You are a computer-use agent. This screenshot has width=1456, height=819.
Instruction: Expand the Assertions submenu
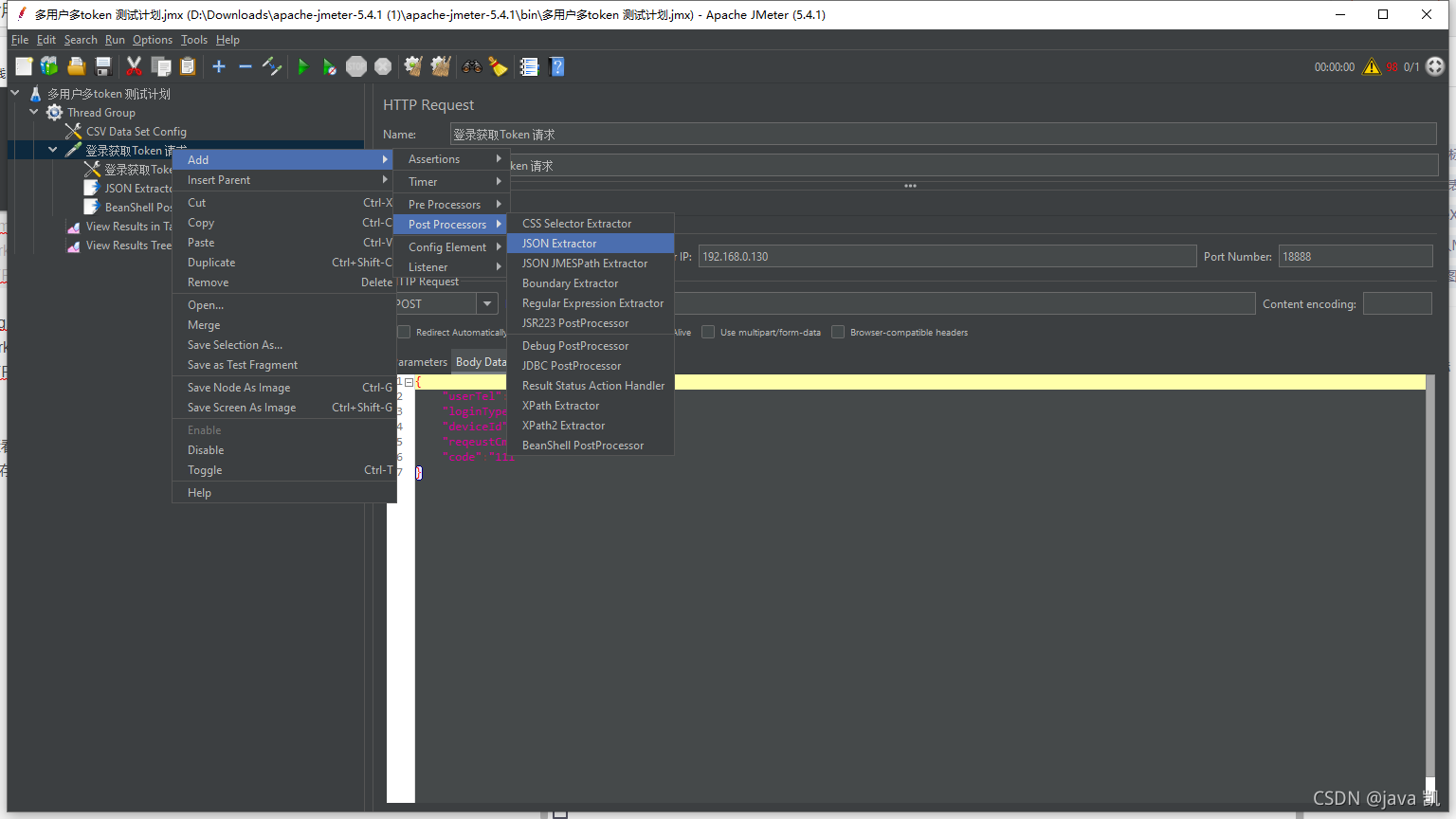(450, 159)
